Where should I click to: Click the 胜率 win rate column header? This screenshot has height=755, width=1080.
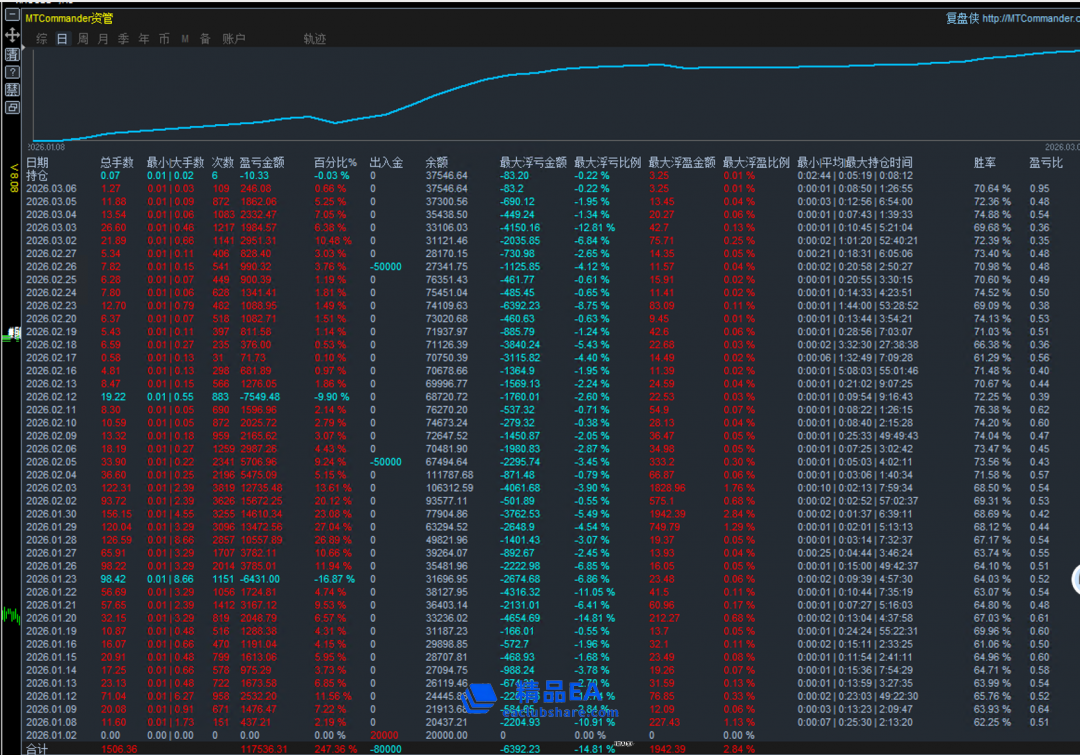click(x=984, y=162)
